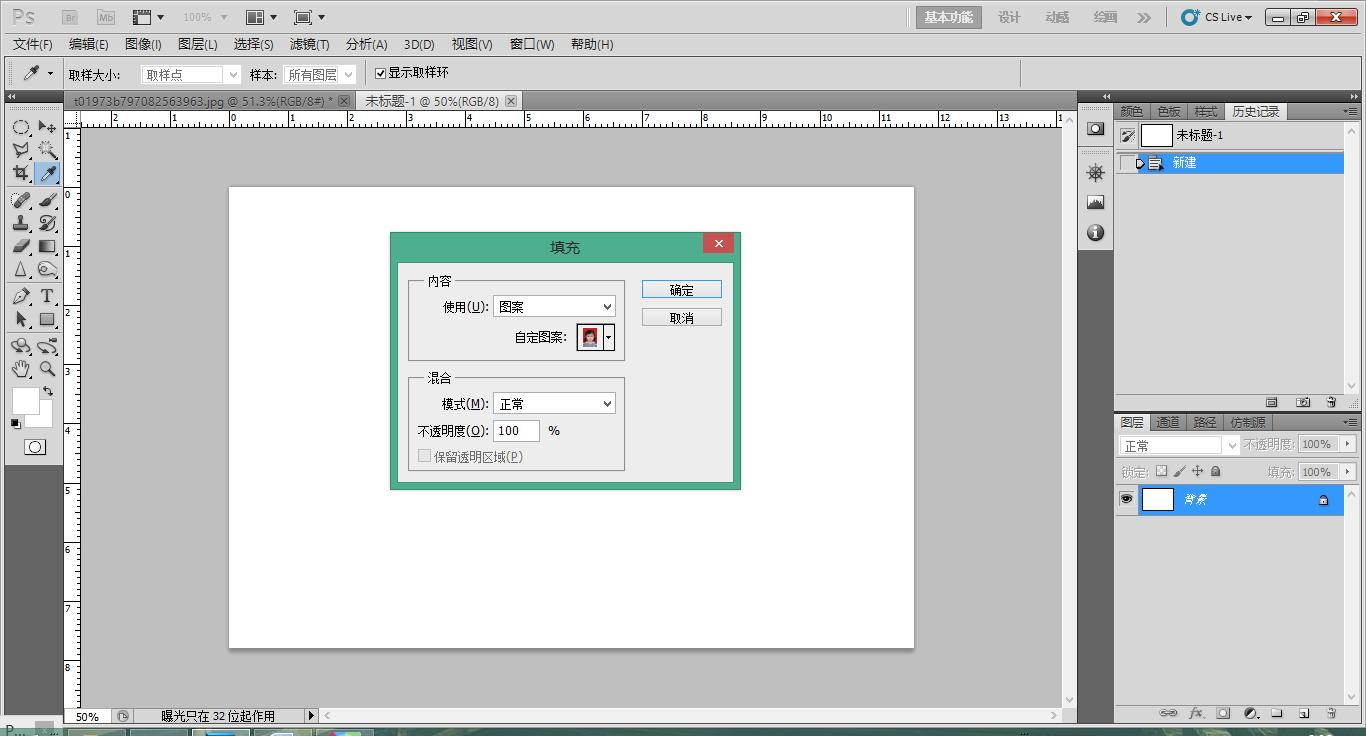Uncheck the 显示取样环 checkbox
1366x736 pixels.
click(x=380, y=73)
